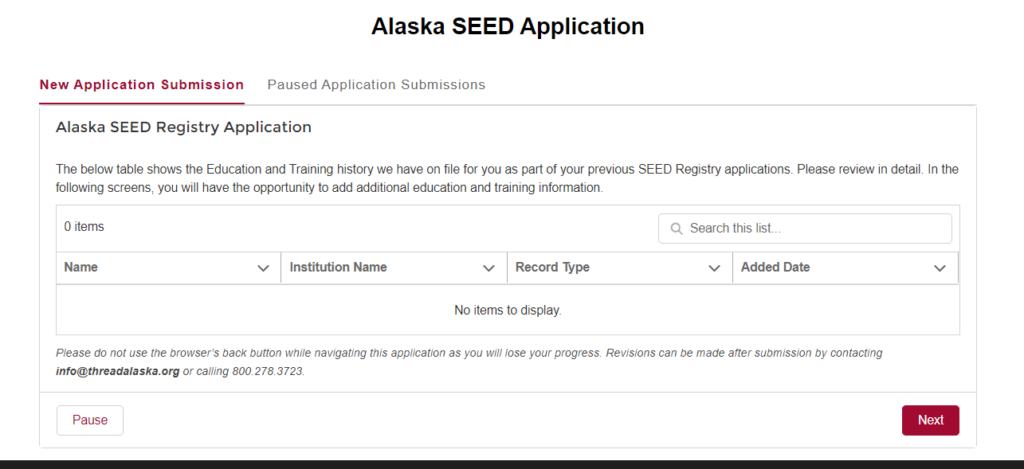Click the 800.278.3723 phone number text
The height and width of the screenshot is (469, 1024).
point(268,372)
